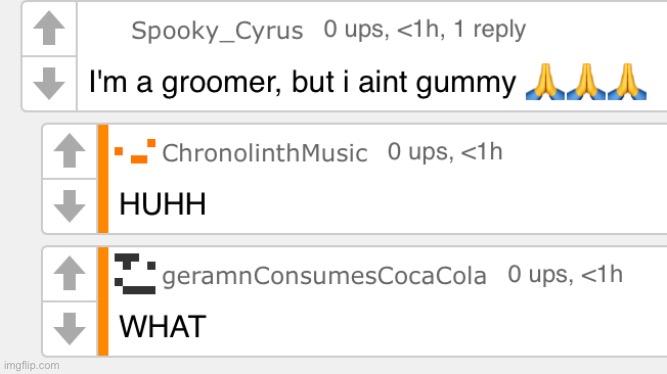This screenshot has width=667, height=374.
Task: Click the '1 reply' count text
Action: point(490,29)
